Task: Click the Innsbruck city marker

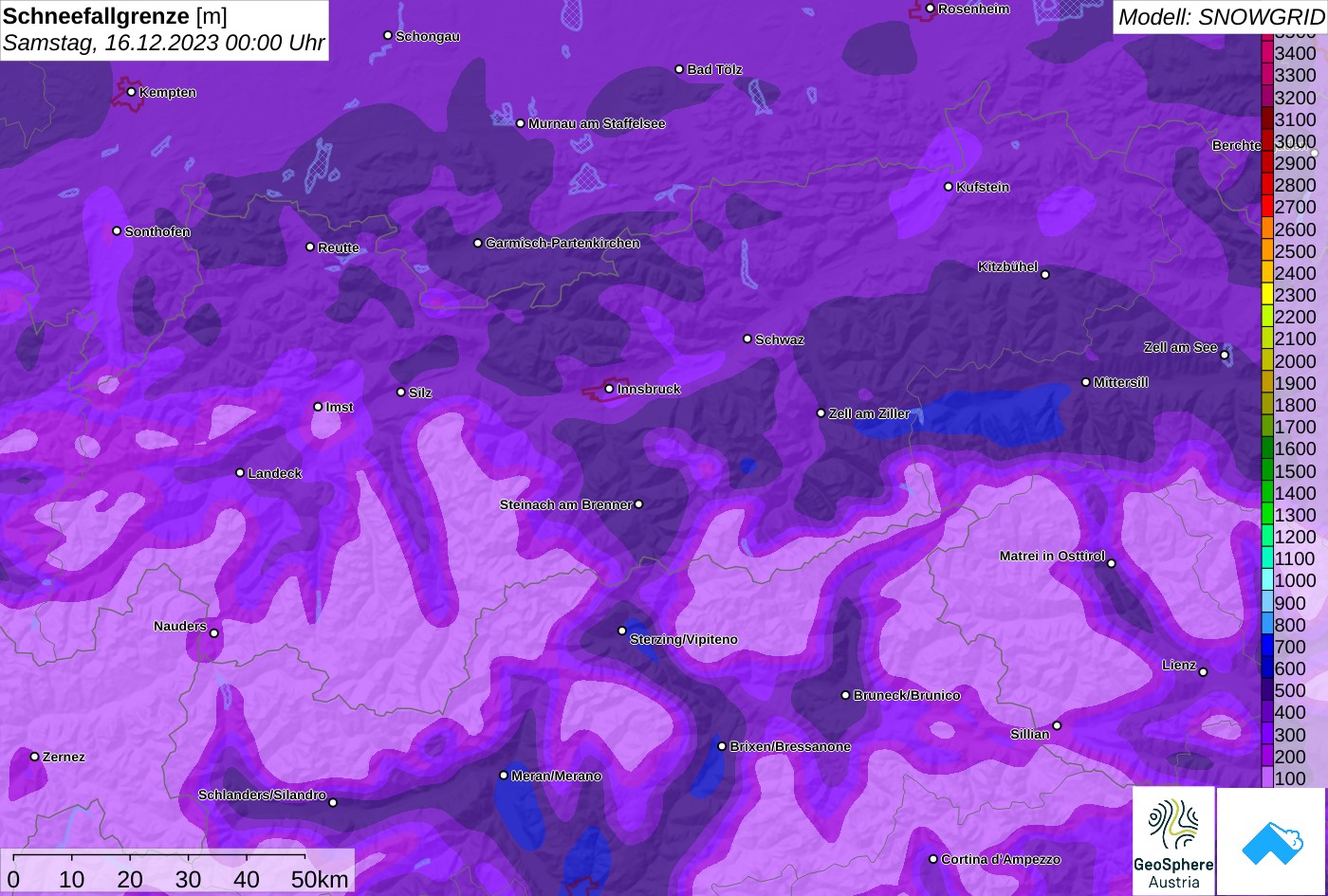Action: pos(609,389)
